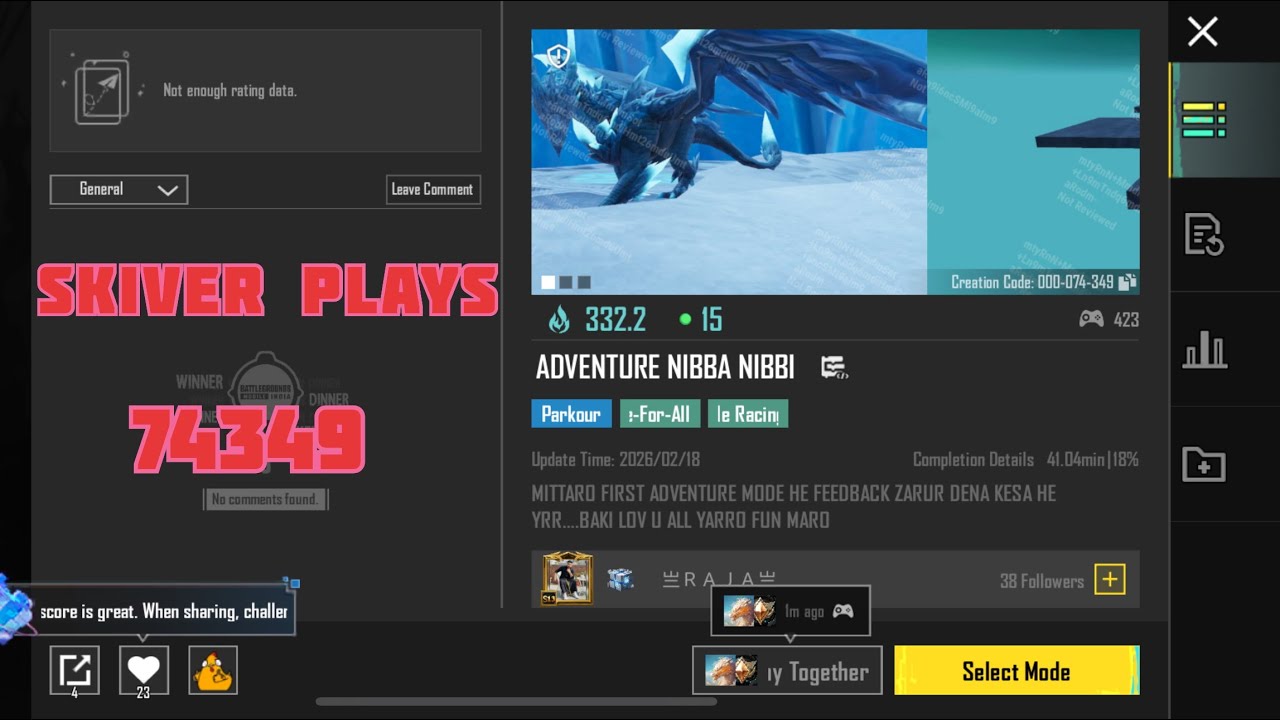Click the gamepad play count icon
The image size is (1280, 720).
1091,319
